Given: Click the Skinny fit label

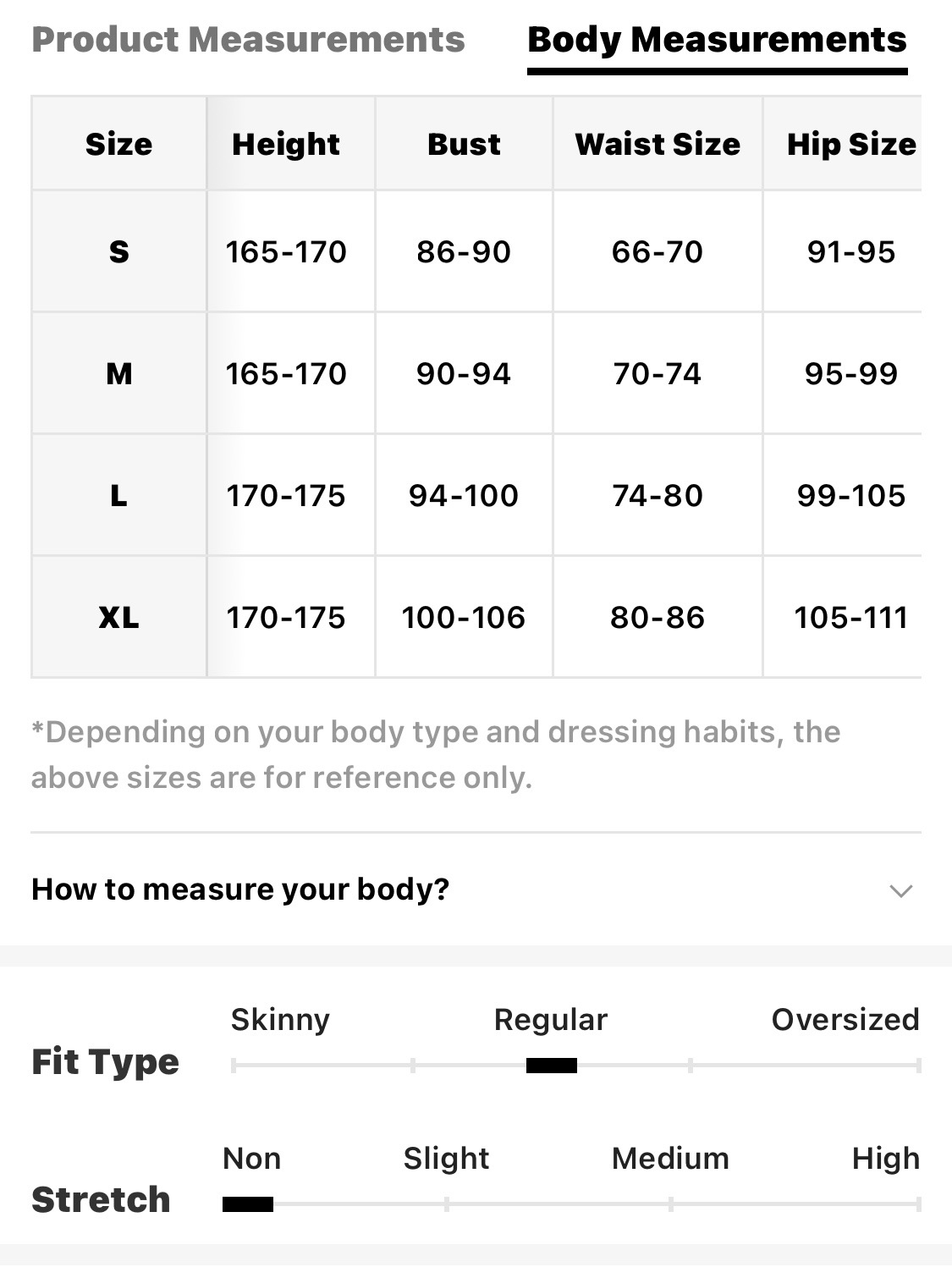Looking at the screenshot, I should [x=280, y=1020].
